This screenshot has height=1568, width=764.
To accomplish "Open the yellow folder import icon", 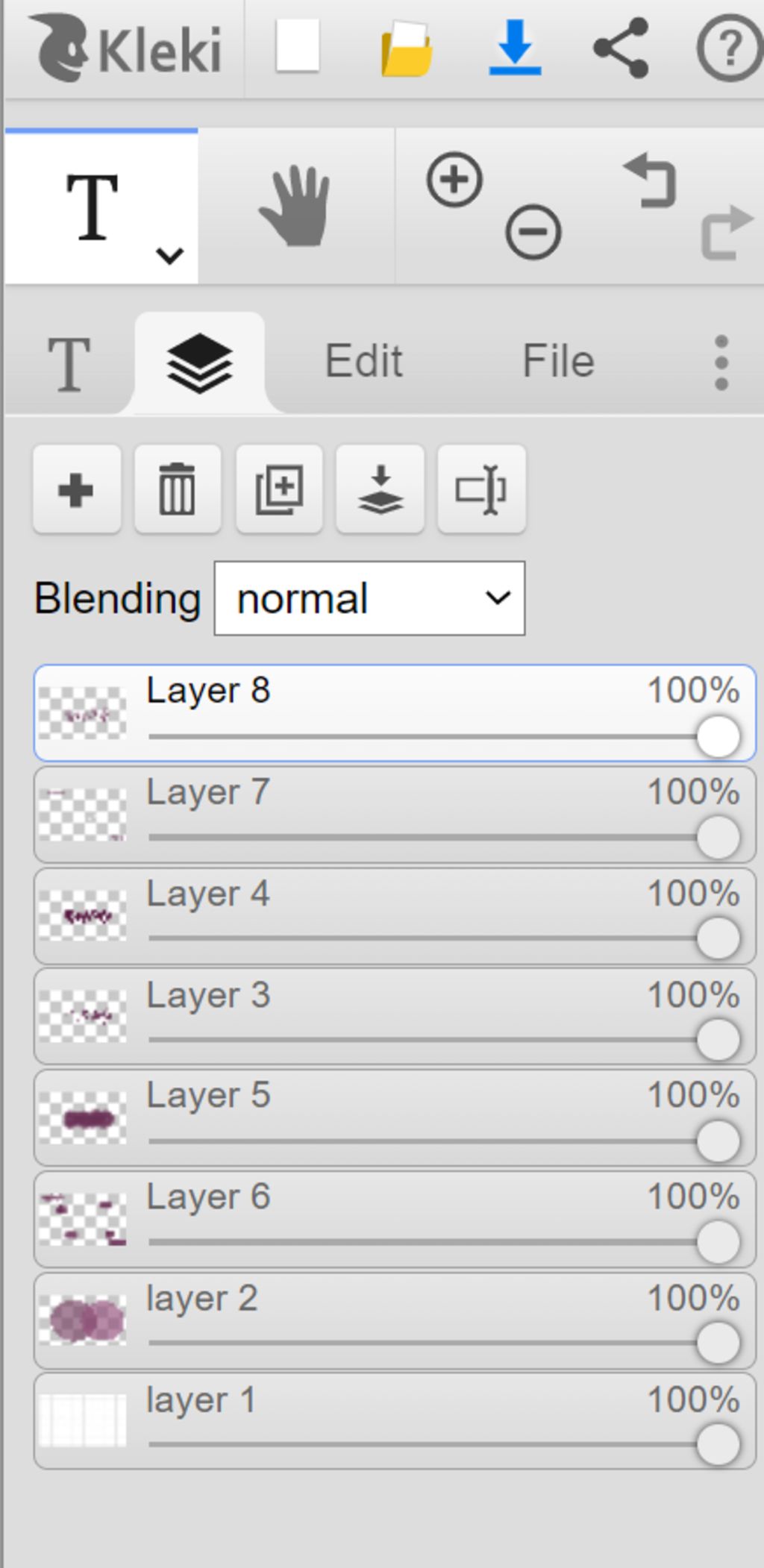I will point(407,49).
